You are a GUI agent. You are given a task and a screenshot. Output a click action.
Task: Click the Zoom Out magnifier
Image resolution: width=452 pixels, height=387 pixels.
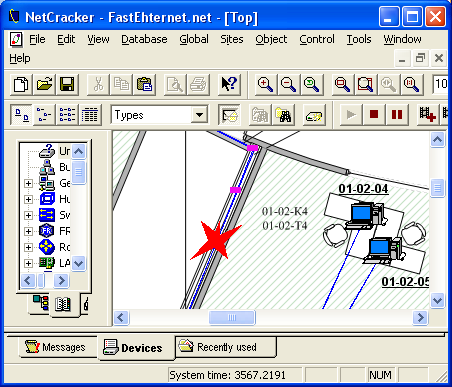click(289, 84)
